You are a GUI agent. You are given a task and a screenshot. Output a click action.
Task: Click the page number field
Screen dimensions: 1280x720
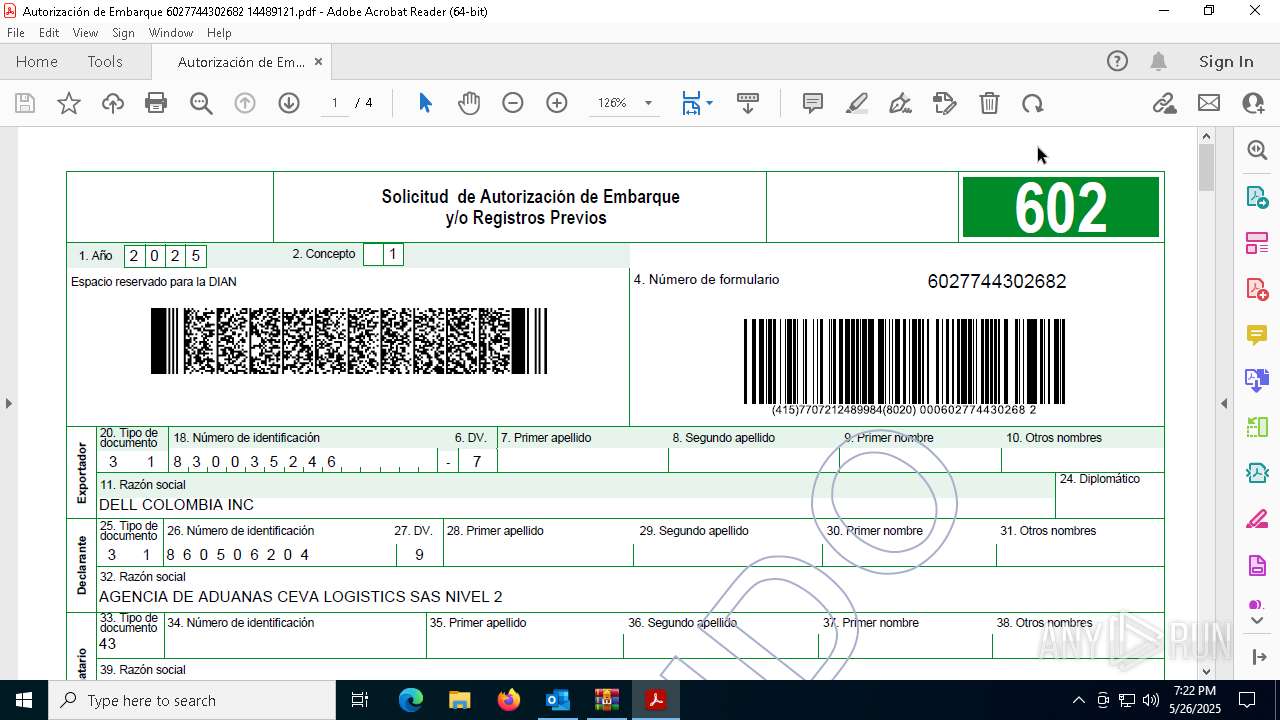pos(335,103)
